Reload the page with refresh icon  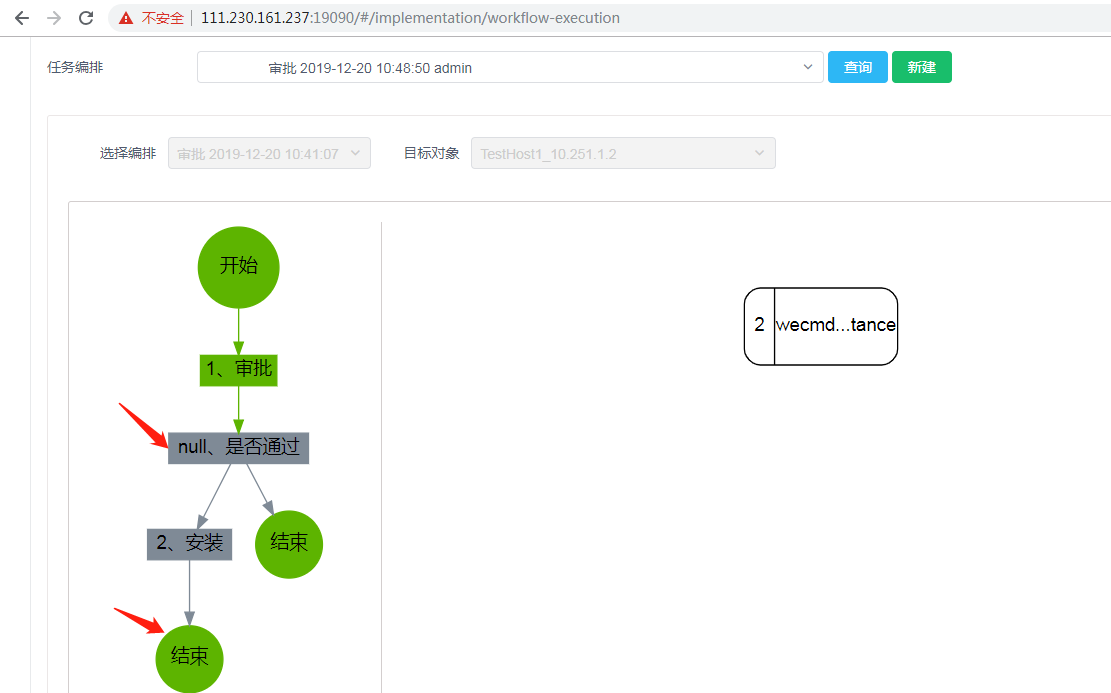click(x=86, y=18)
